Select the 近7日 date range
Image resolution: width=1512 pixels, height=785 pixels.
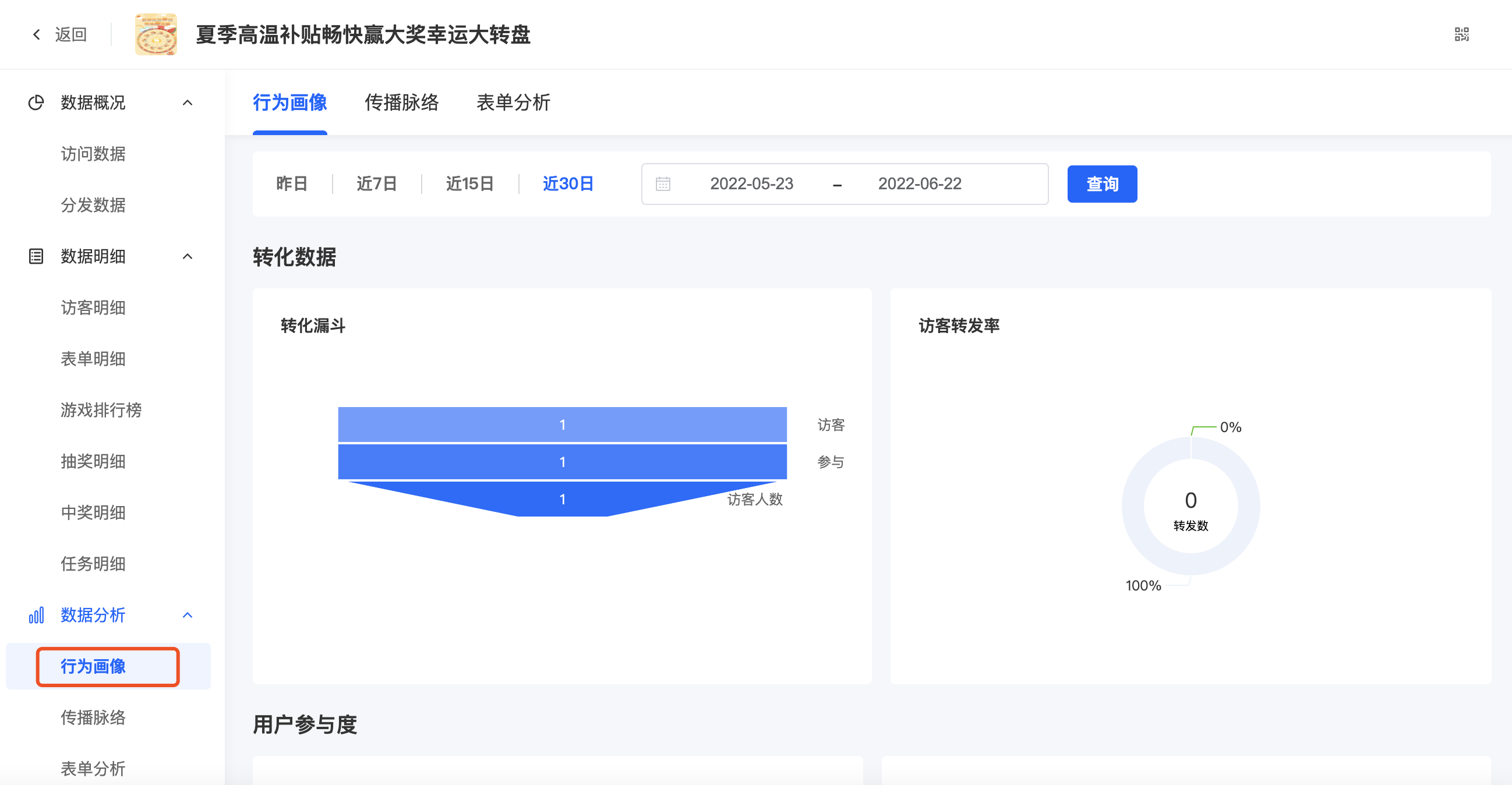tap(377, 183)
